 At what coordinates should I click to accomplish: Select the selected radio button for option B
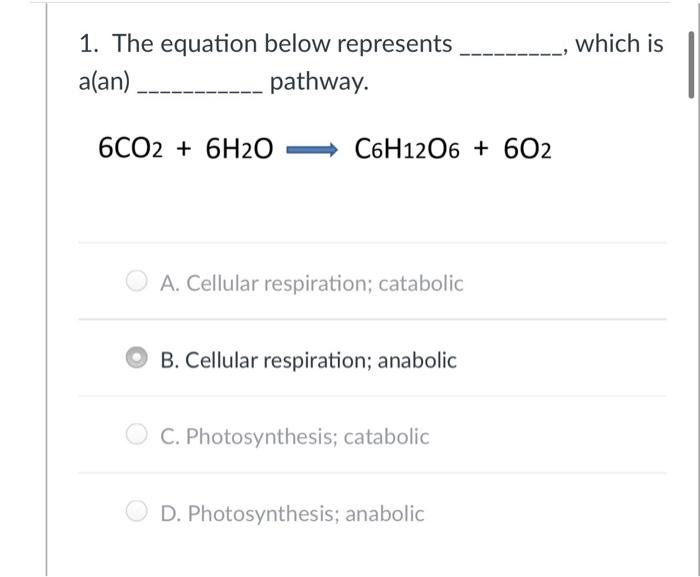[x=139, y=360]
